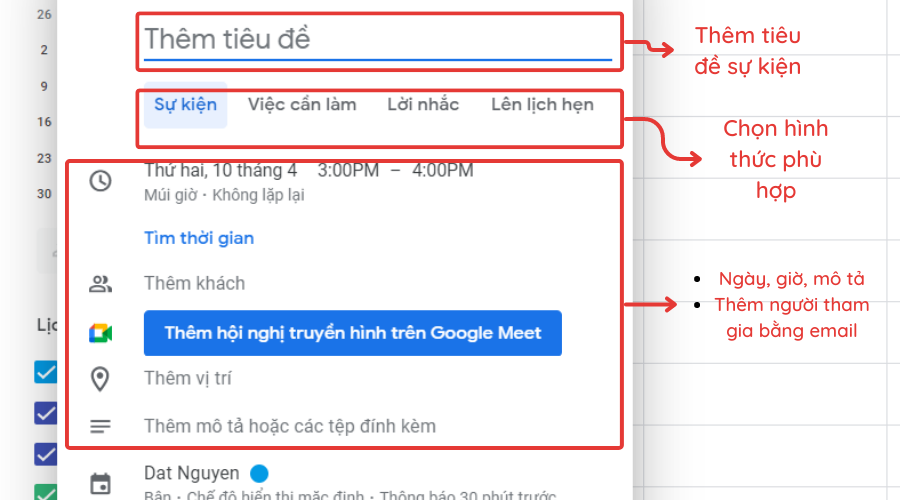Image resolution: width=900 pixels, height=500 pixels.
Task: Open the 'Thứ hai, 10 tháng 4' date picker
Action: pos(221,171)
